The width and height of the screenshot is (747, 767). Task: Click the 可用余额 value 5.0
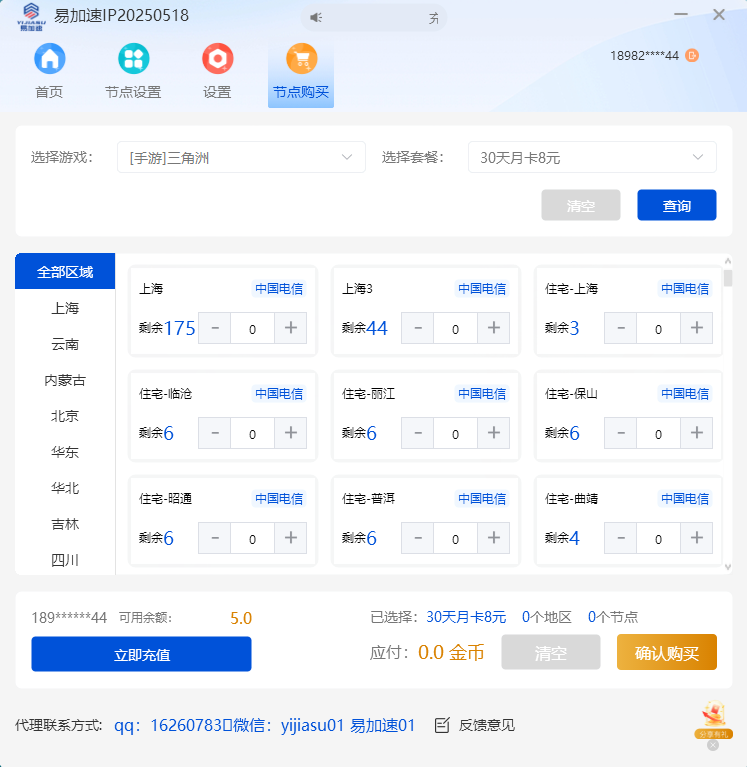pyautogui.click(x=241, y=618)
